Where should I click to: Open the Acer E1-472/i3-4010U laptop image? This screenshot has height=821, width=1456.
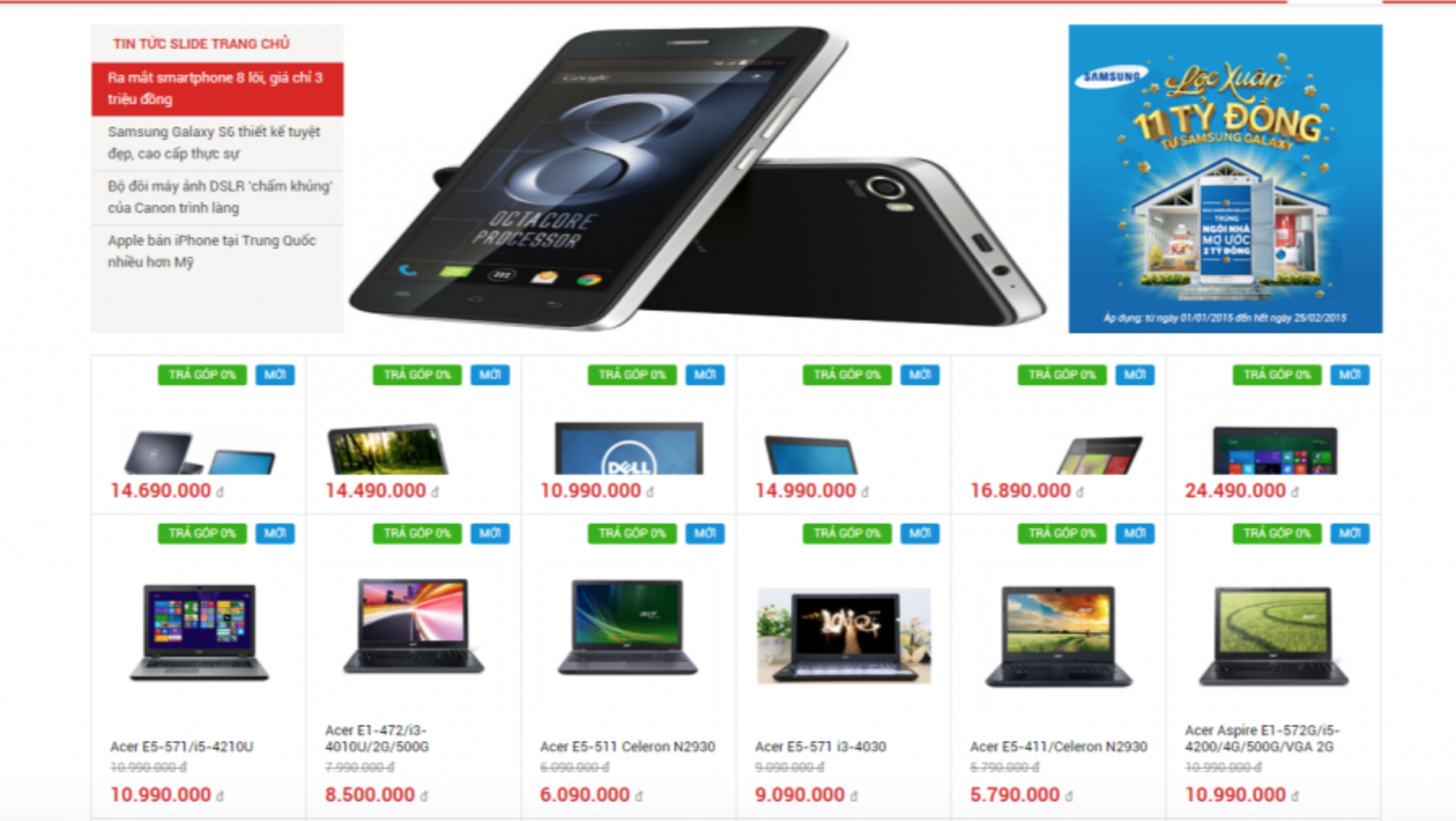click(414, 626)
